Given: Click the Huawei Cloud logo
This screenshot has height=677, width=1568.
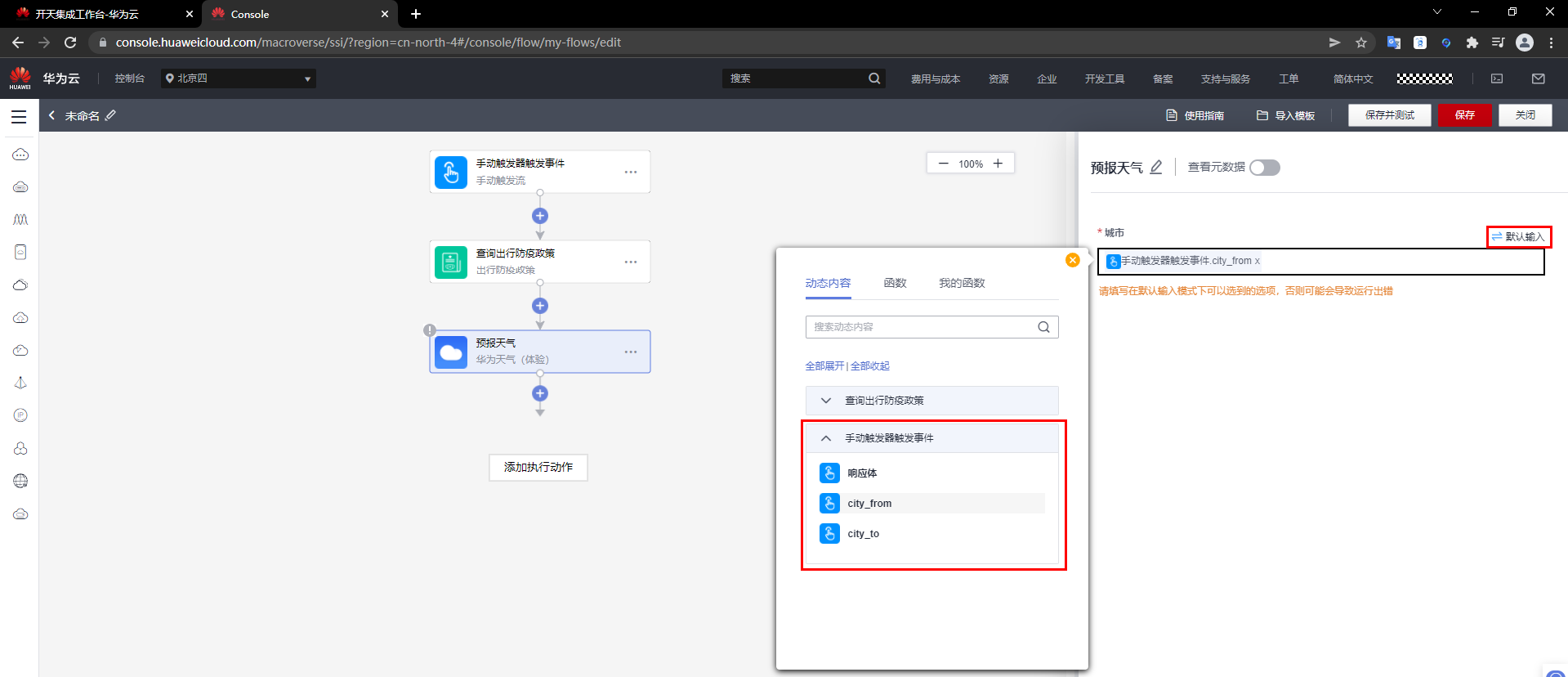Looking at the screenshot, I should 20,78.
